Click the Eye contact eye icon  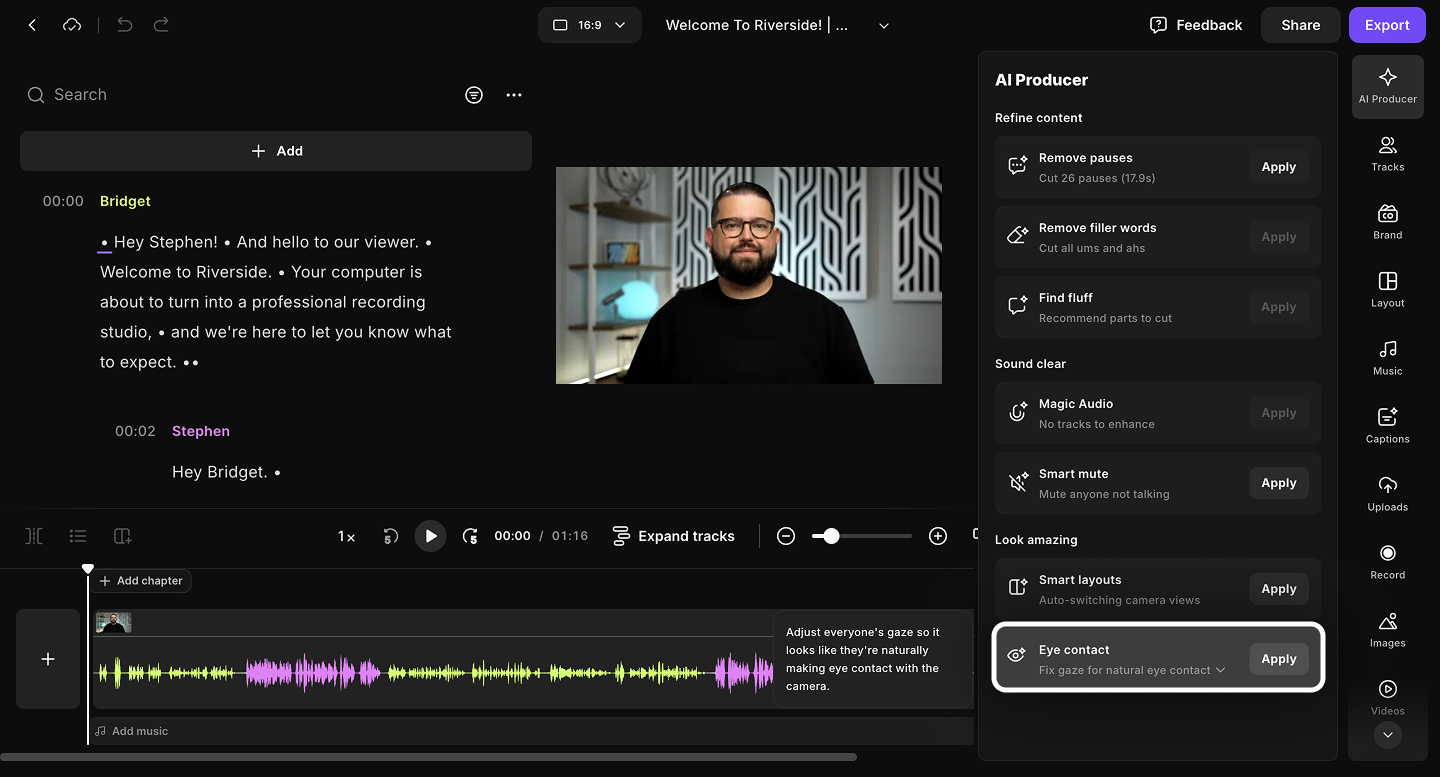point(1018,656)
